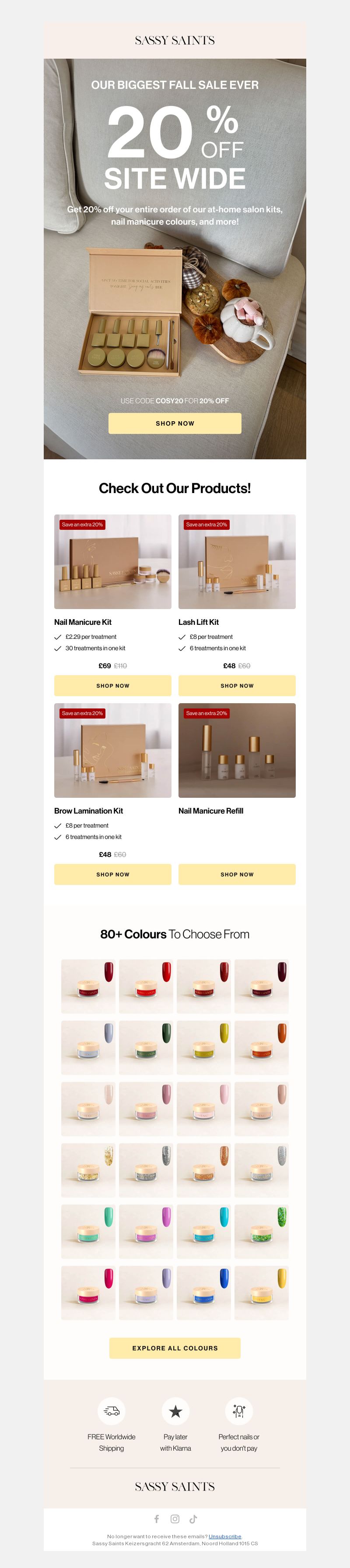350x1568 pixels.
Task: Click Explore All Colours button
Action: [x=175, y=1348]
